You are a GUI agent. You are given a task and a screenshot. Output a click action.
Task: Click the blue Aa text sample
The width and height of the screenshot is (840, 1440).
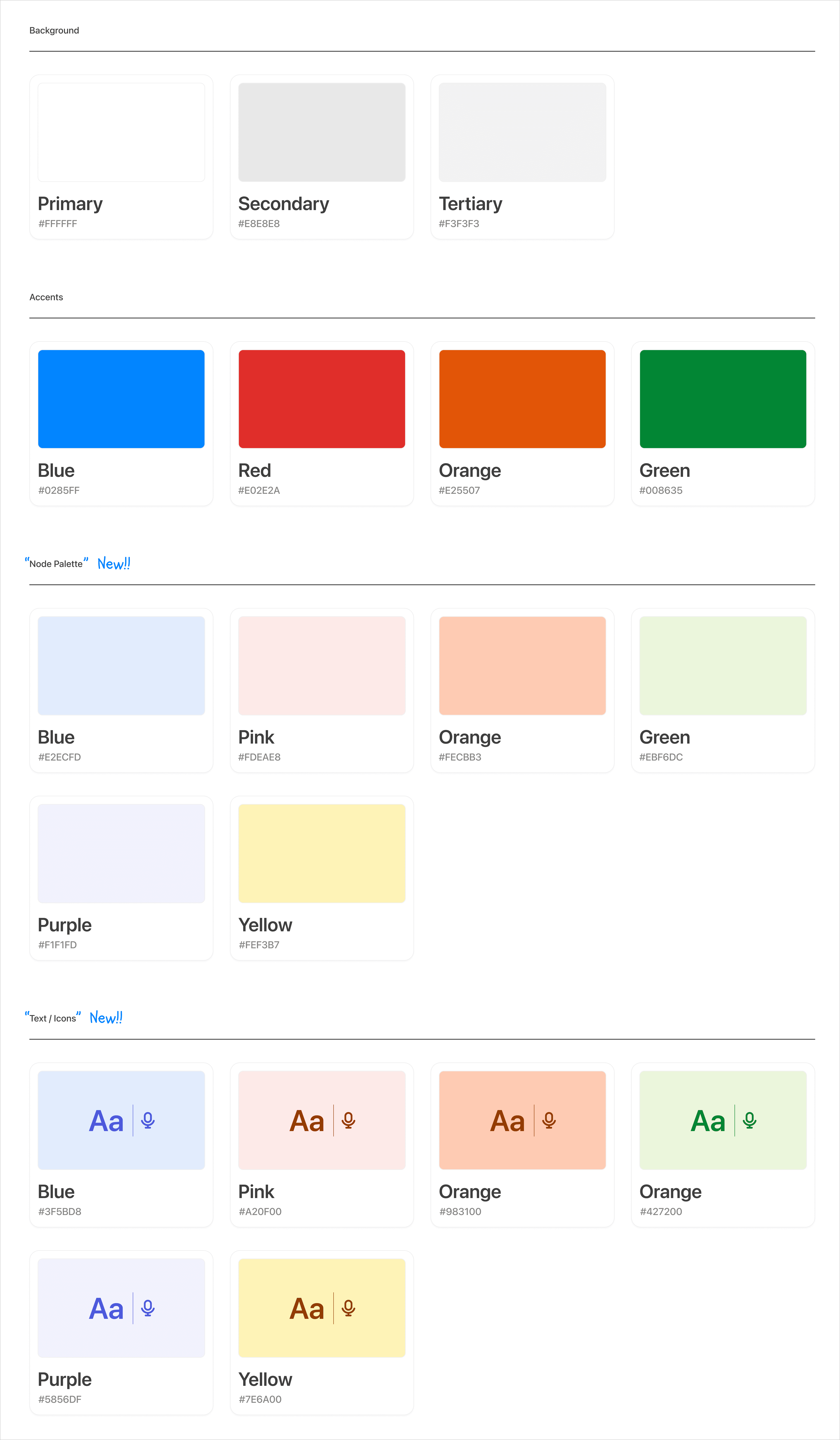(x=106, y=1121)
